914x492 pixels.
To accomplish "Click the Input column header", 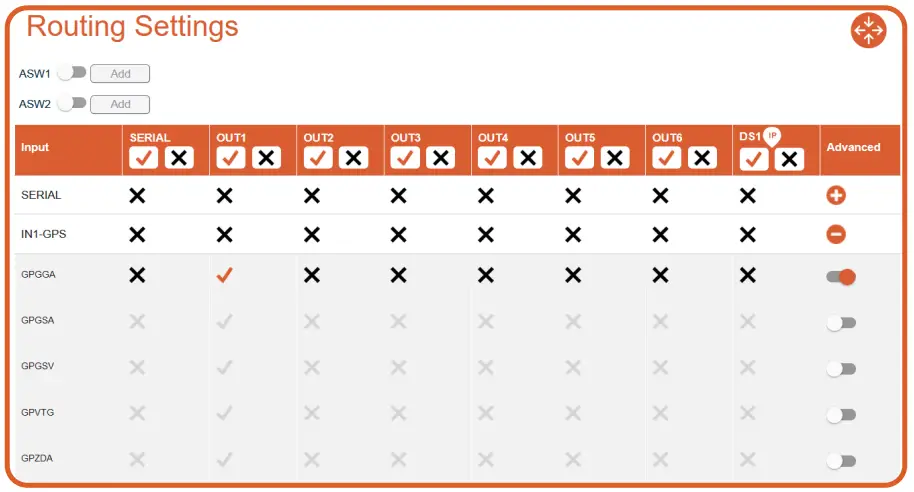I will click(35, 147).
